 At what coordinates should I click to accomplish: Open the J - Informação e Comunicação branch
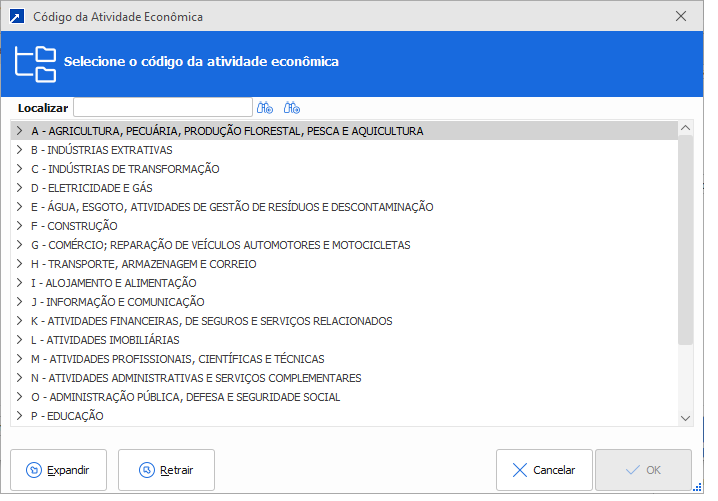tap(19, 302)
